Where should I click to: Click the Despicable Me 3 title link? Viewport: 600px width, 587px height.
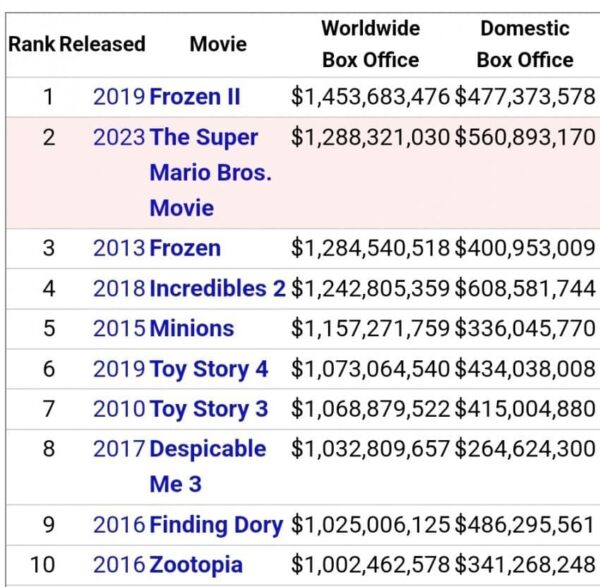207,466
